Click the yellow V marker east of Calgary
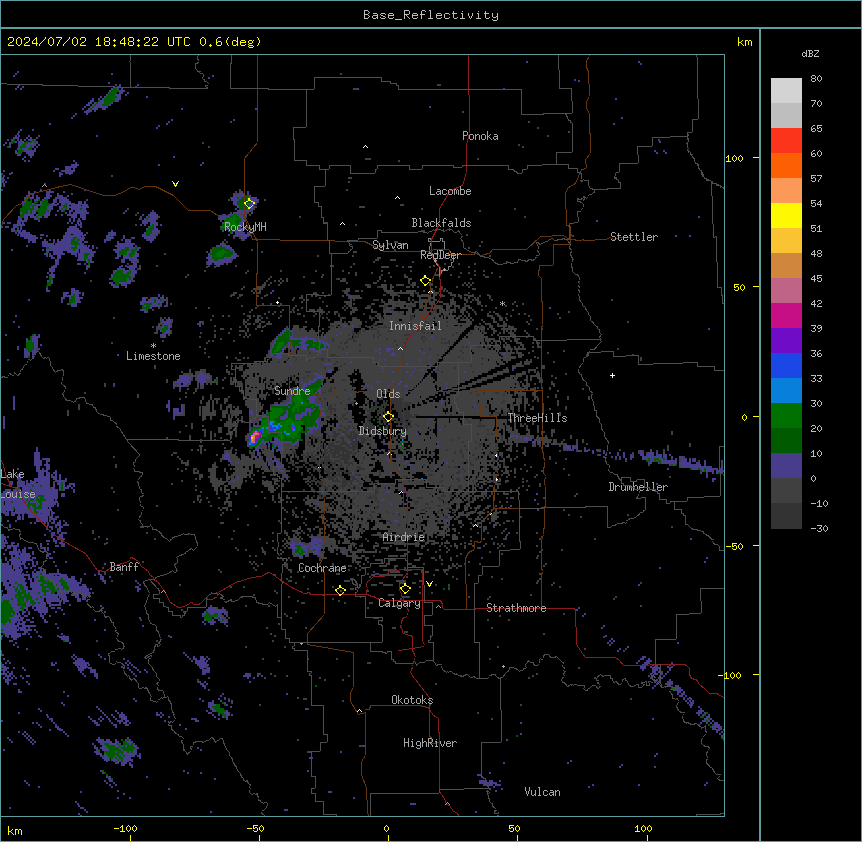Image resolution: width=862 pixels, height=842 pixels. pyautogui.click(x=429, y=584)
